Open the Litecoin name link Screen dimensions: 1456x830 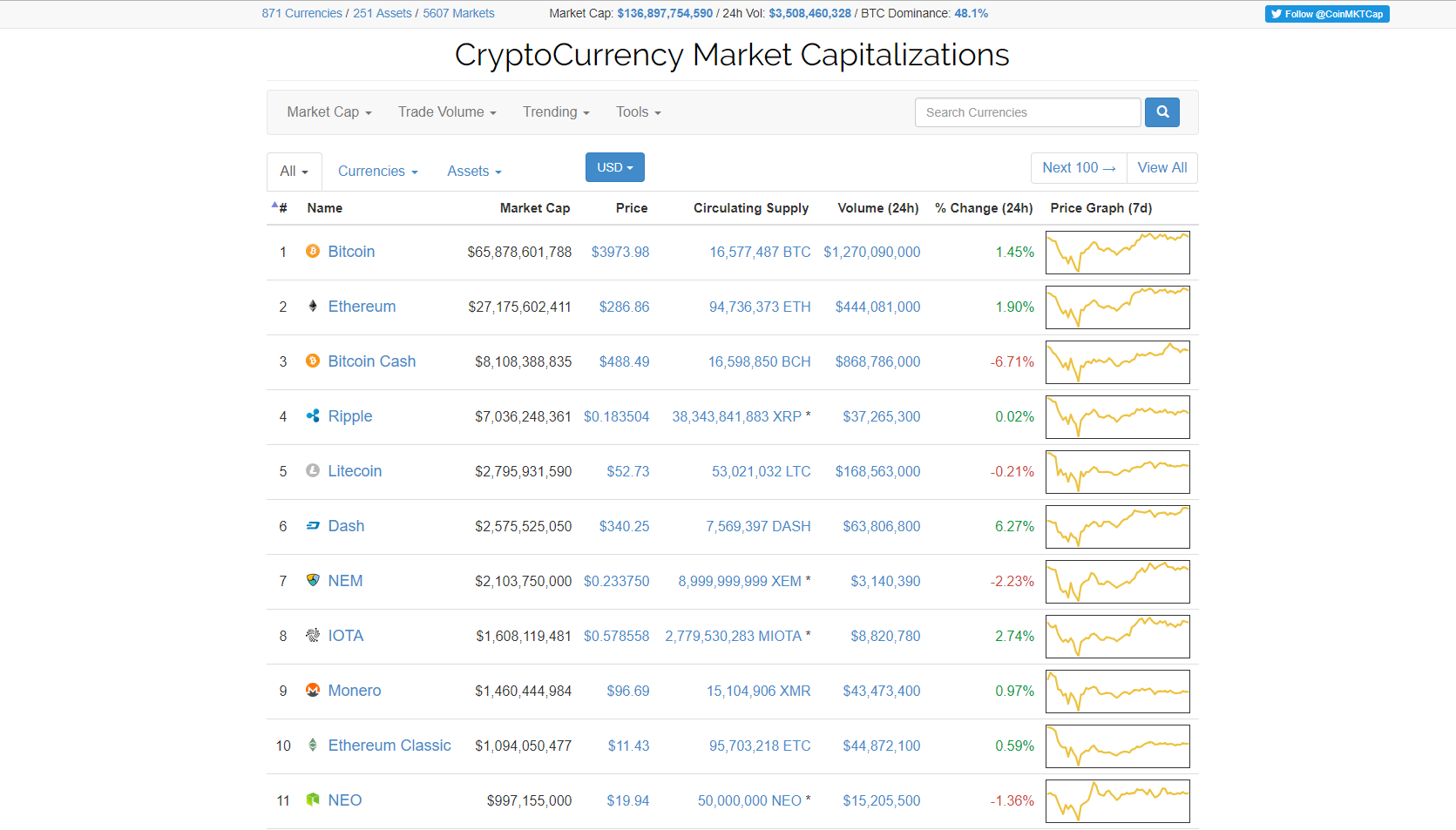[x=355, y=471]
